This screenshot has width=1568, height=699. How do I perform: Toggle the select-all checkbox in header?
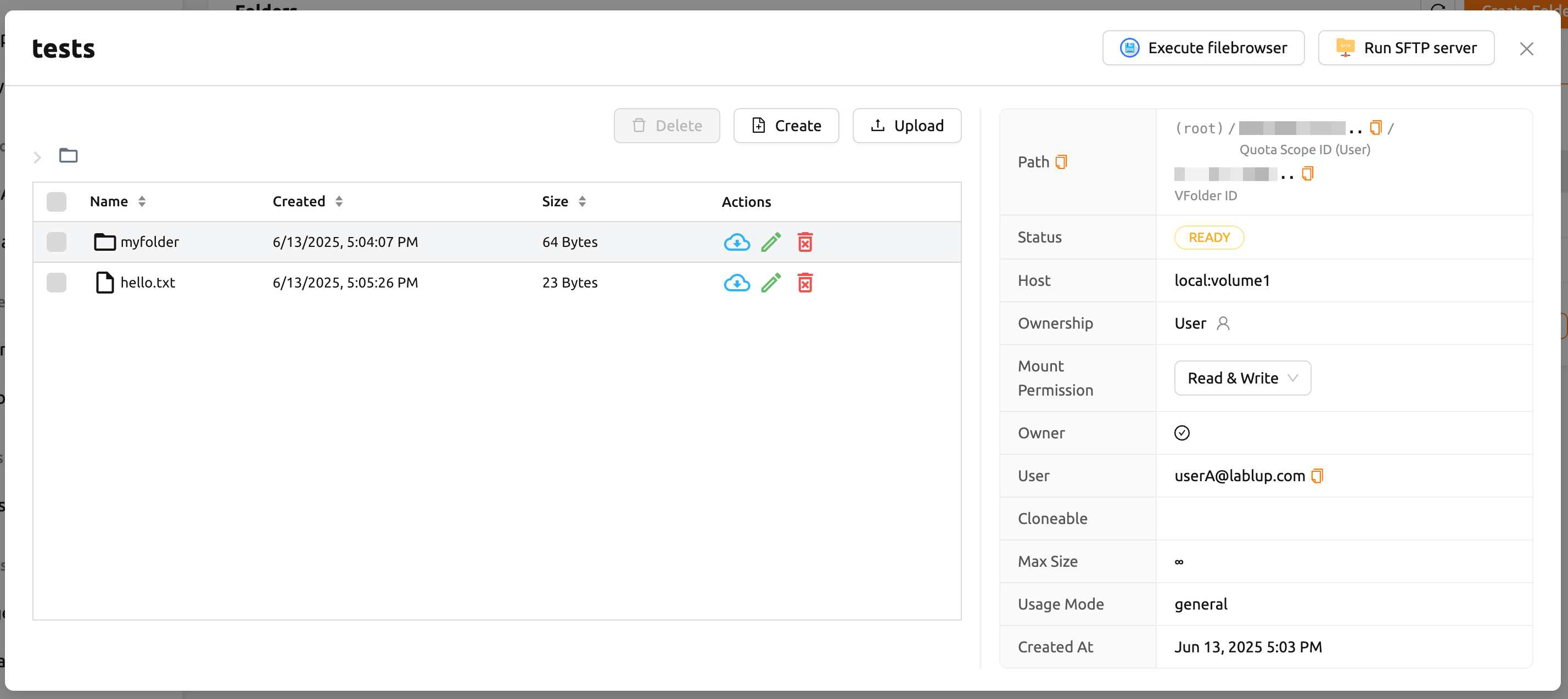point(57,202)
